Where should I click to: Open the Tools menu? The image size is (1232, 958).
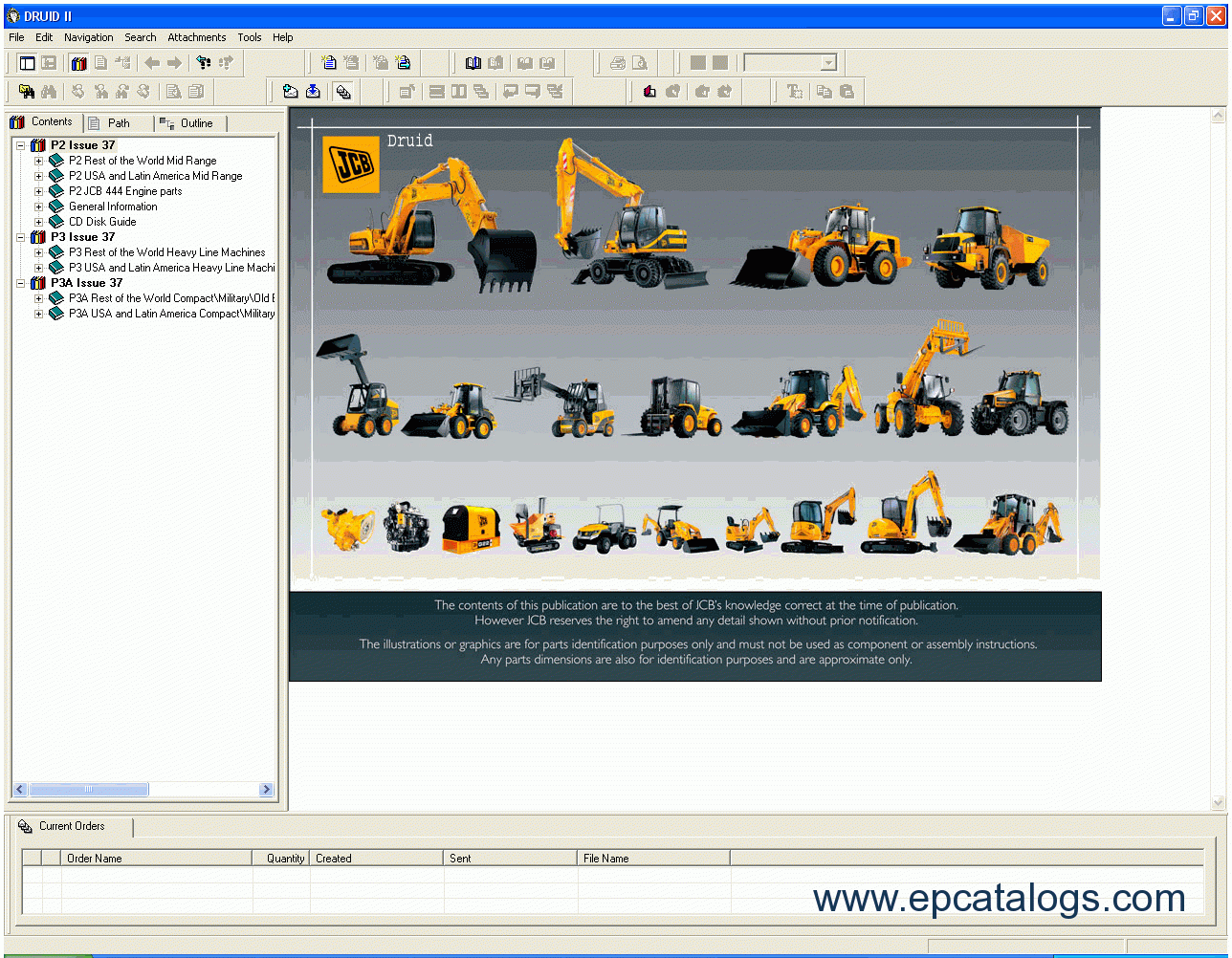(250, 37)
